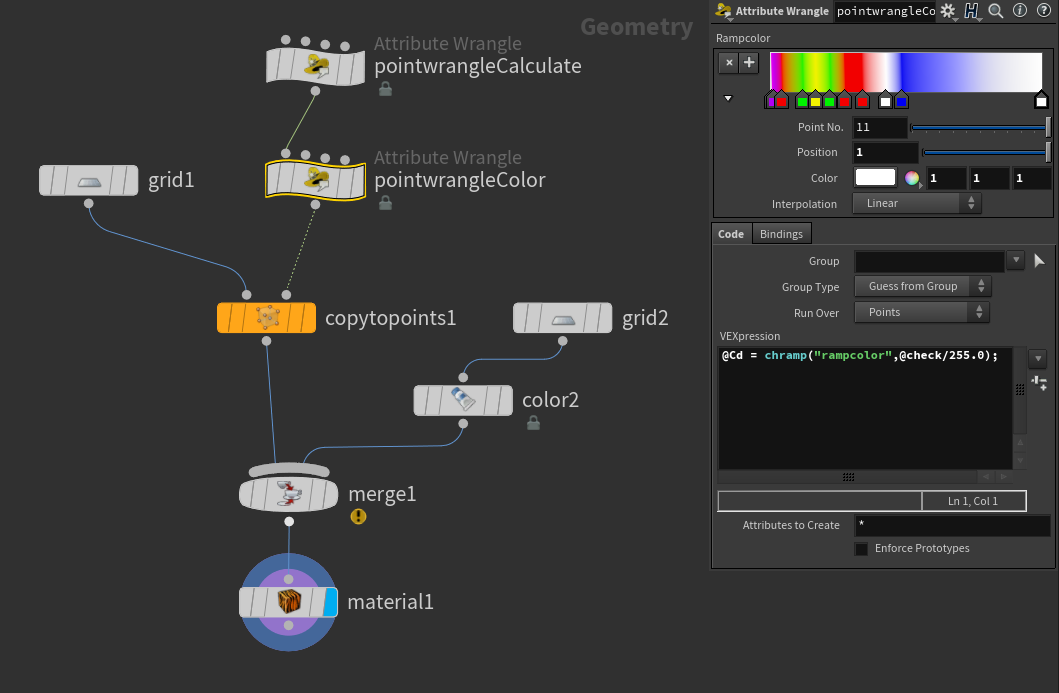Click the group selection arrow icon
This screenshot has height=693, width=1059.
pyautogui.click(x=1039, y=261)
